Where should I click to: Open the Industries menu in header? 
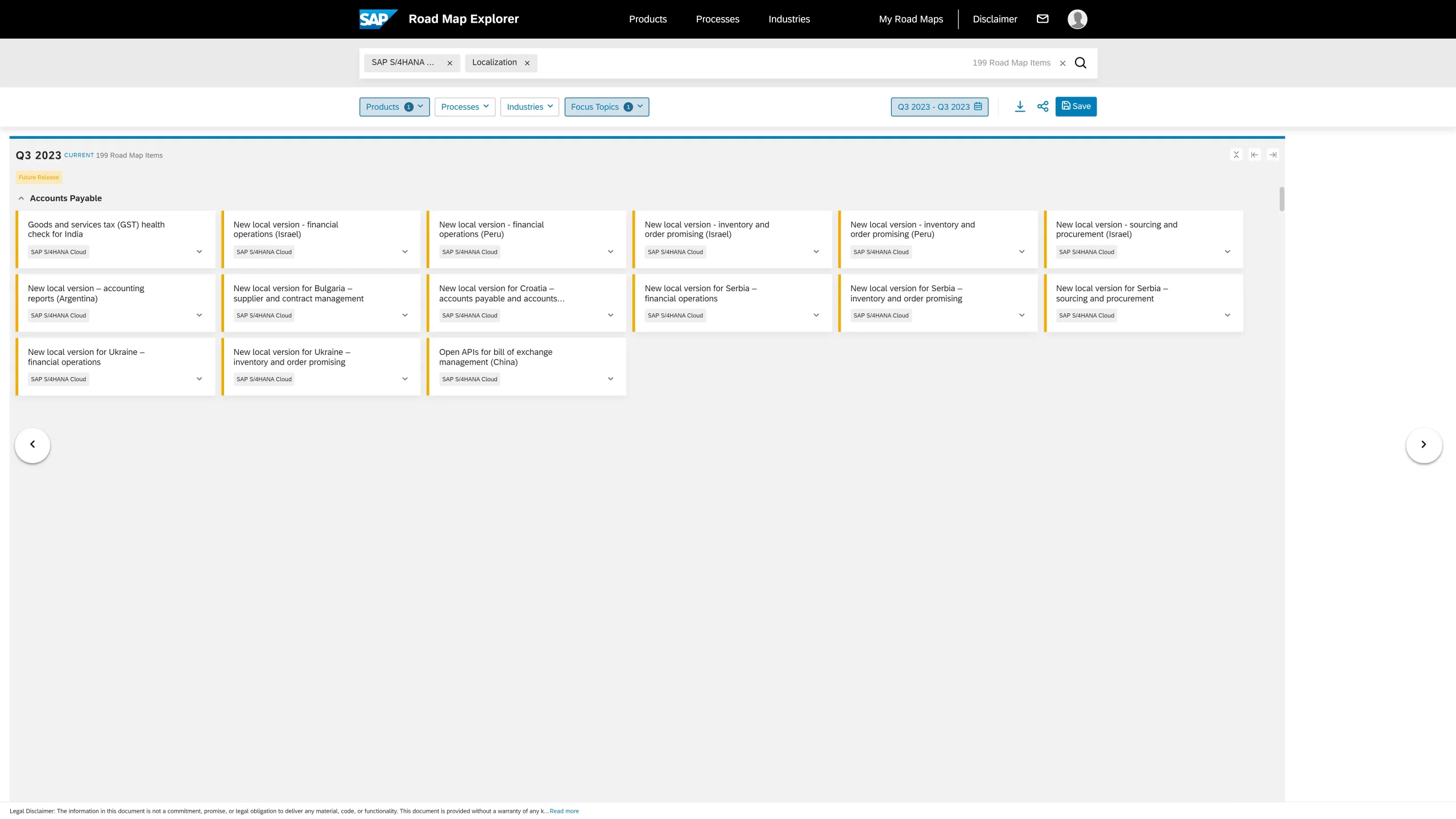point(789,19)
